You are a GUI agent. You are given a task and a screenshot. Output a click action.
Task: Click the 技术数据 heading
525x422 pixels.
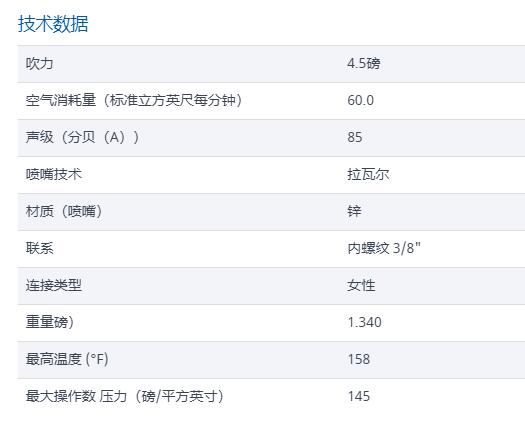53,24
